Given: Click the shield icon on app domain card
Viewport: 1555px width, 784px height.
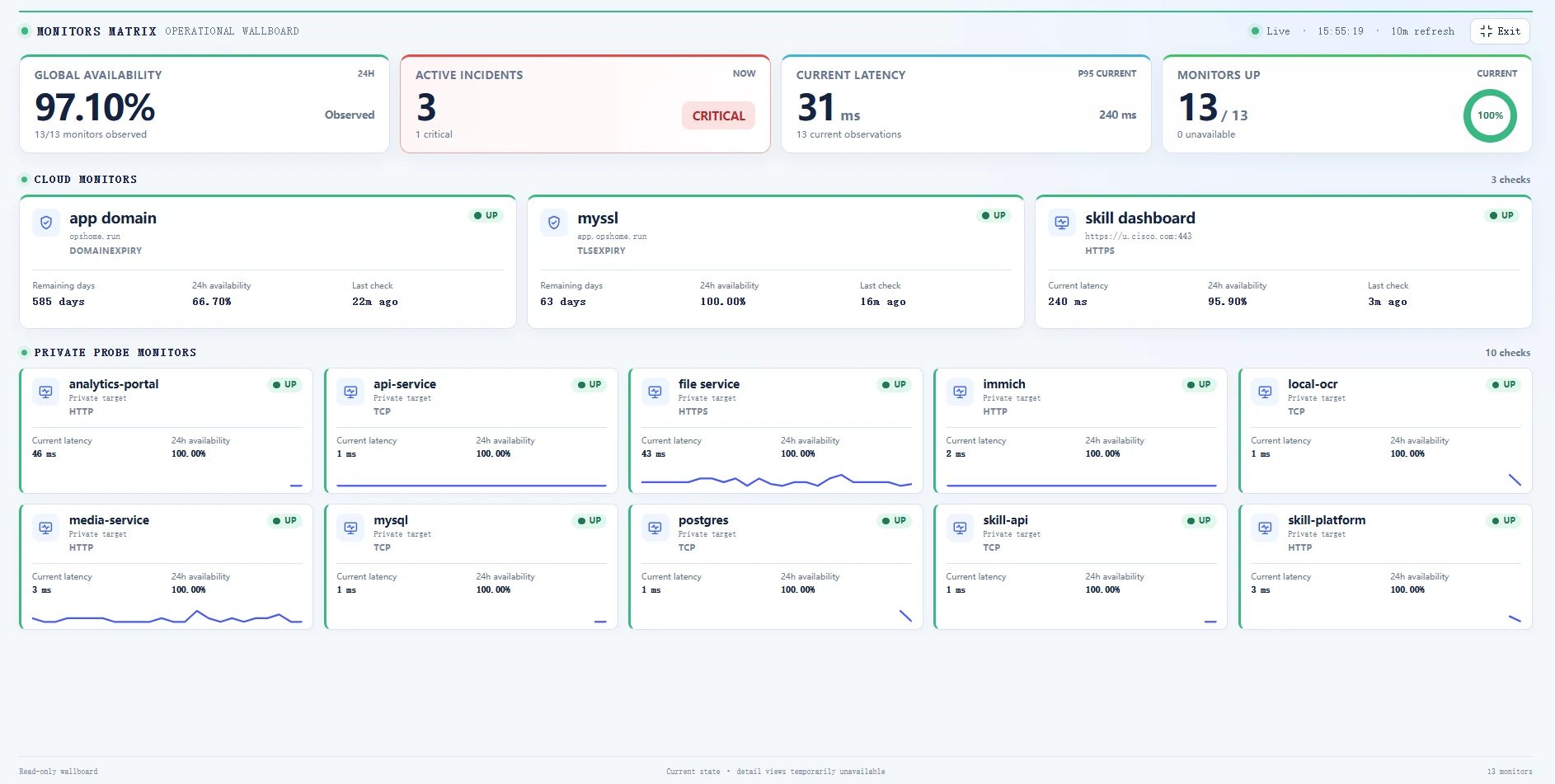Looking at the screenshot, I should pos(46,223).
